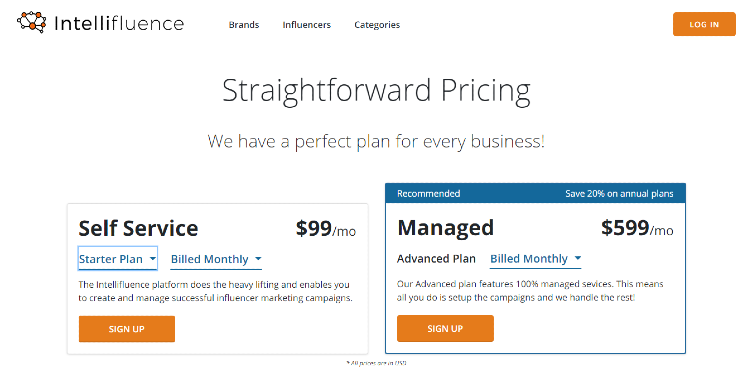The height and width of the screenshot is (368, 750).
Task: Click the Managed billing dropdown arrow
Action: [577, 258]
